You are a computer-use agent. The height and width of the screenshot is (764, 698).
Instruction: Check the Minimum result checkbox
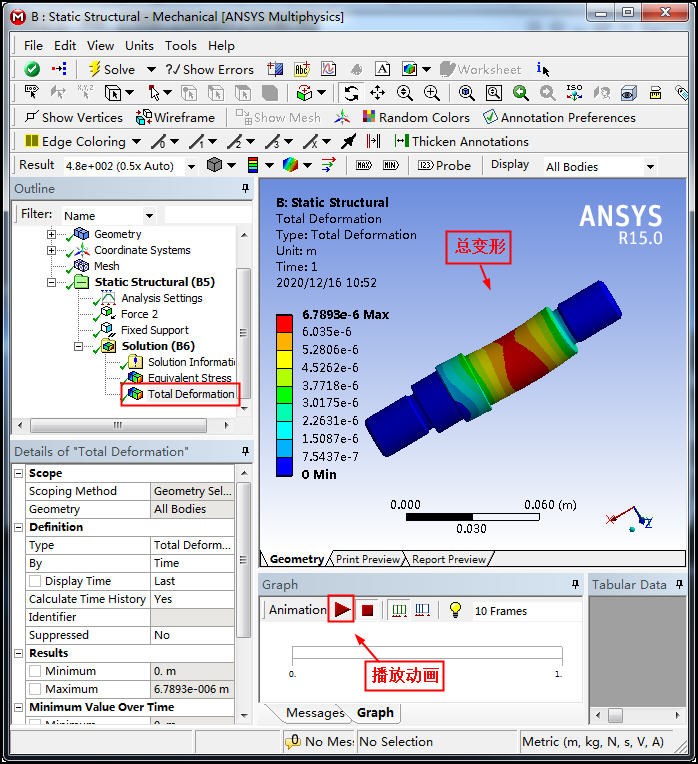[35, 671]
